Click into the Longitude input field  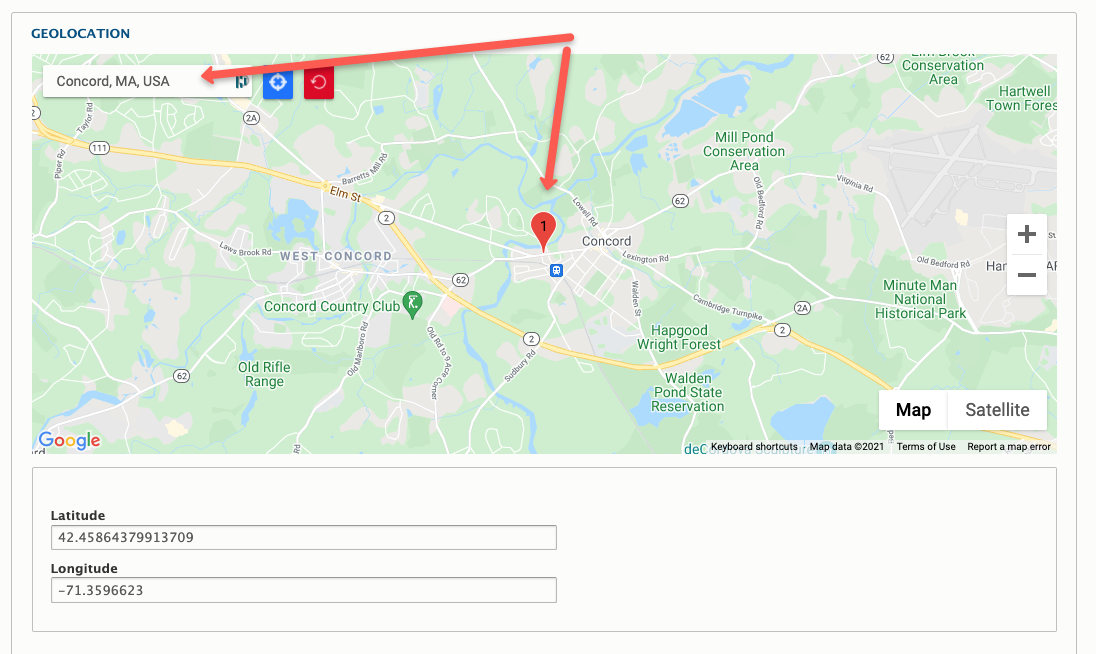pos(303,590)
